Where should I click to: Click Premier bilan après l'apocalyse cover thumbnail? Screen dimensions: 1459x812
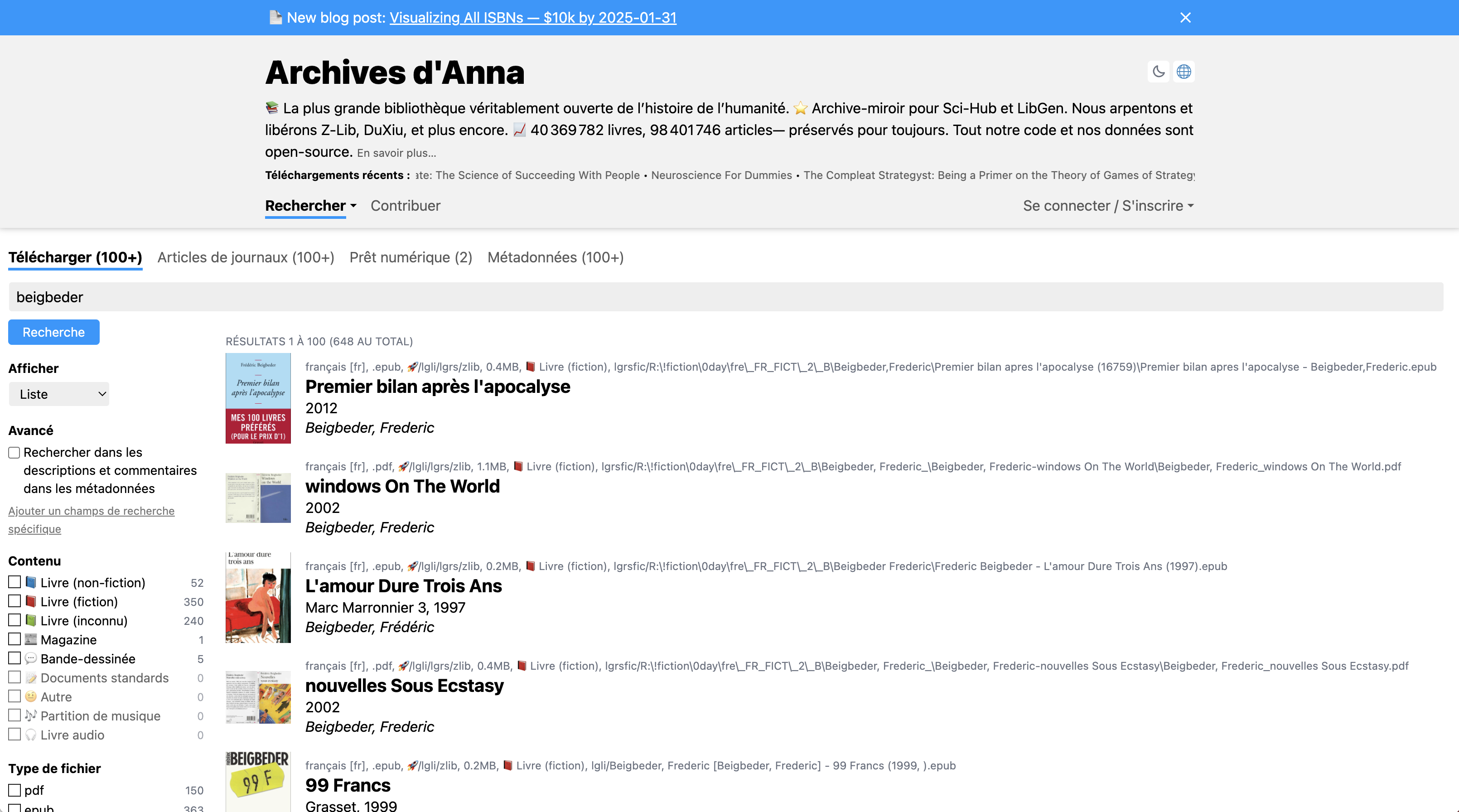point(258,398)
